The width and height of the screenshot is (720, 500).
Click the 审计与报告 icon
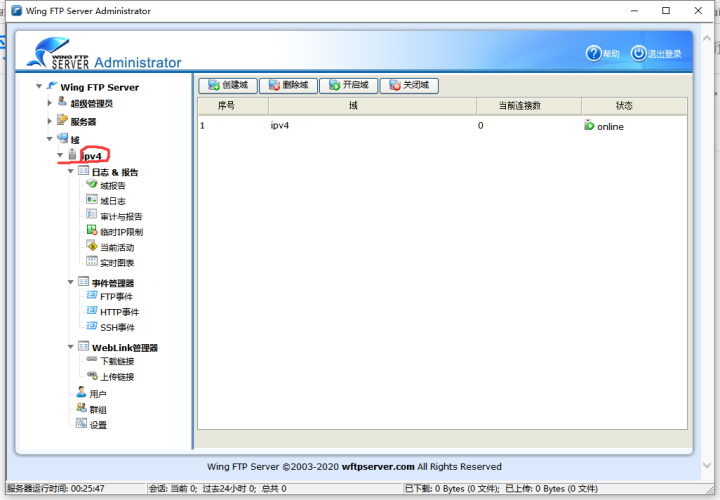pos(92,215)
